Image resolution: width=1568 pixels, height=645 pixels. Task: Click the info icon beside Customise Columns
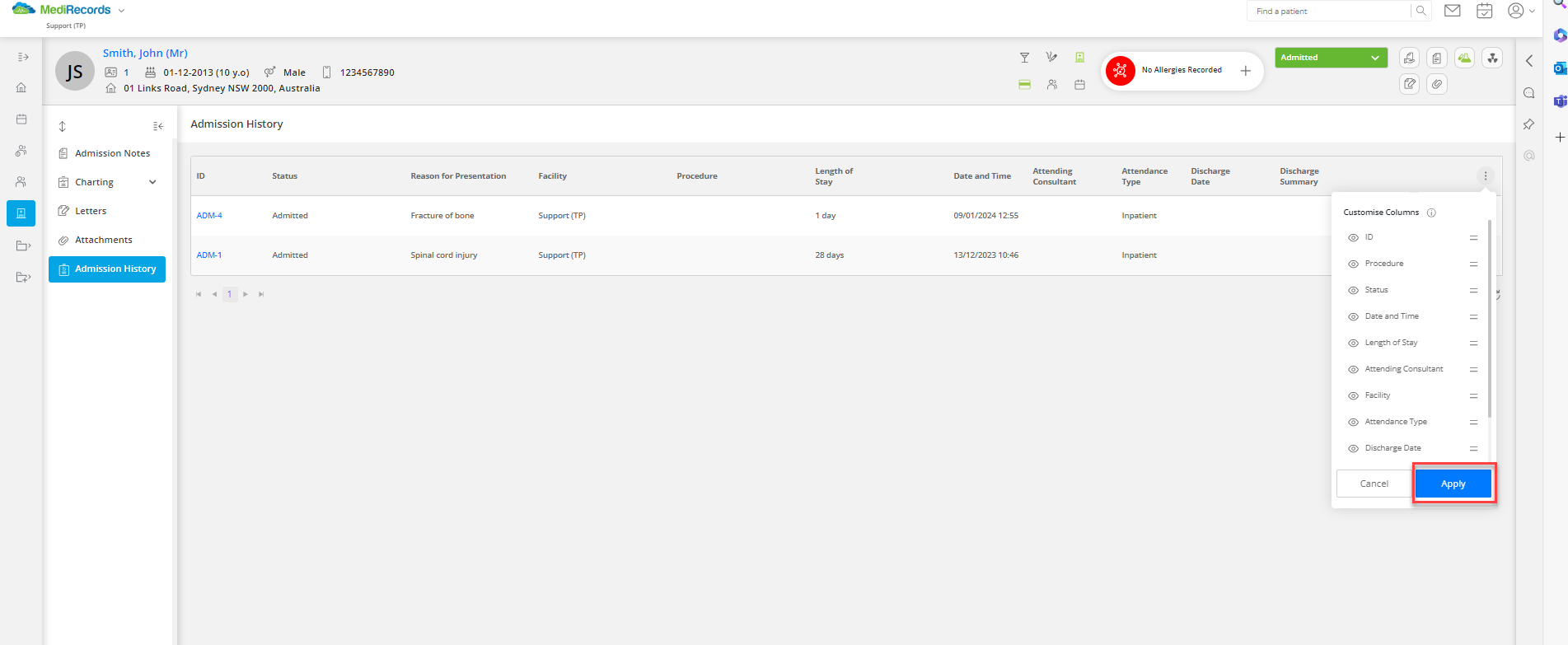click(1431, 213)
